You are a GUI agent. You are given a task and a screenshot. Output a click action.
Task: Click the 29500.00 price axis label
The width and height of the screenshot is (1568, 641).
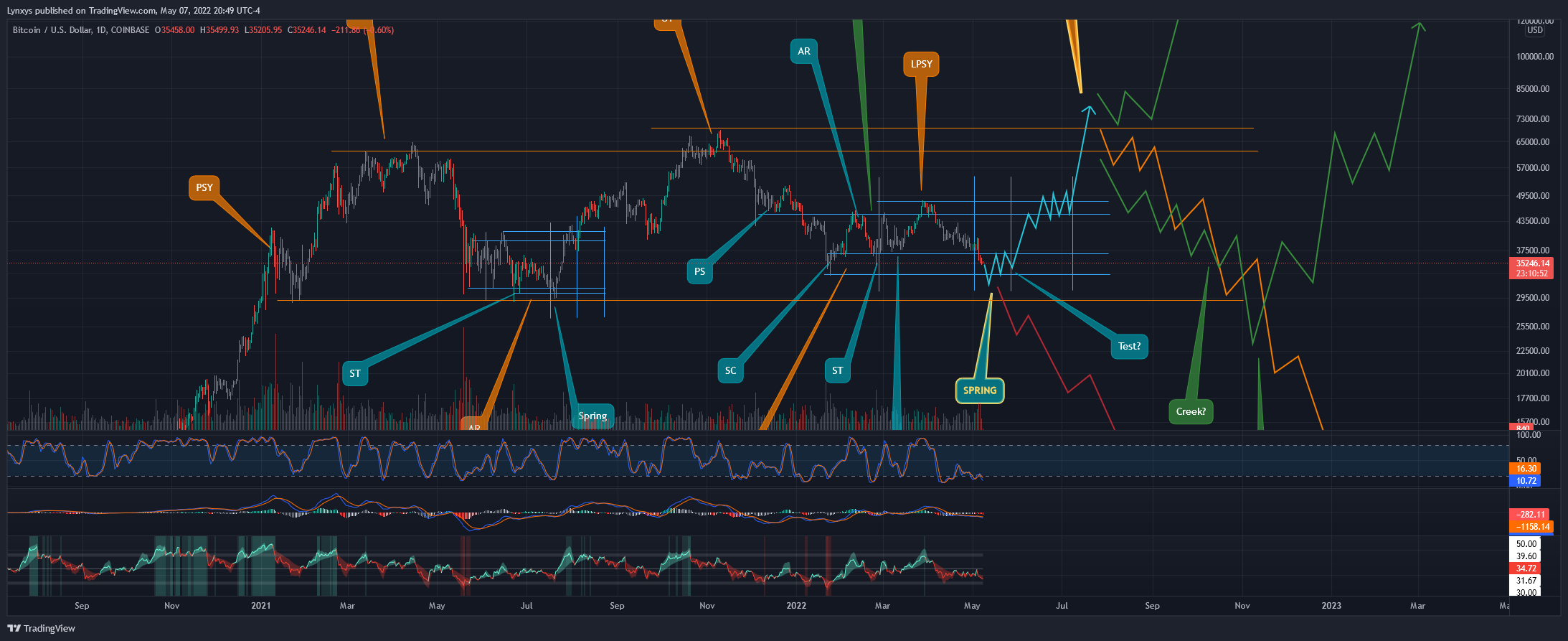coord(1533,298)
